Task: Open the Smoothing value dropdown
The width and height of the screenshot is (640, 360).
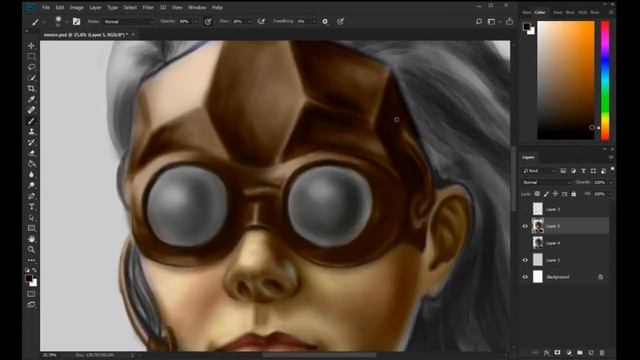Action: [x=314, y=22]
